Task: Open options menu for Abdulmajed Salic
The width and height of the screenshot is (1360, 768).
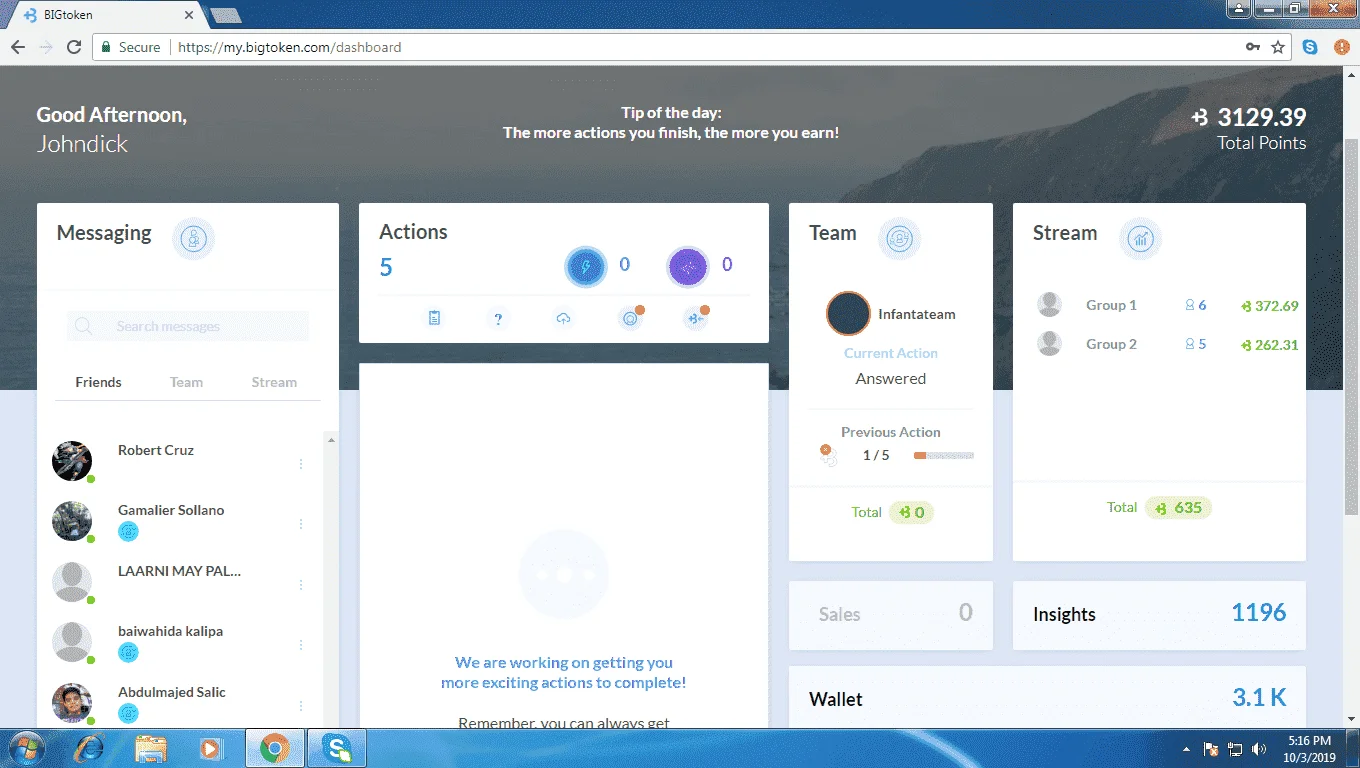Action: (301, 706)
